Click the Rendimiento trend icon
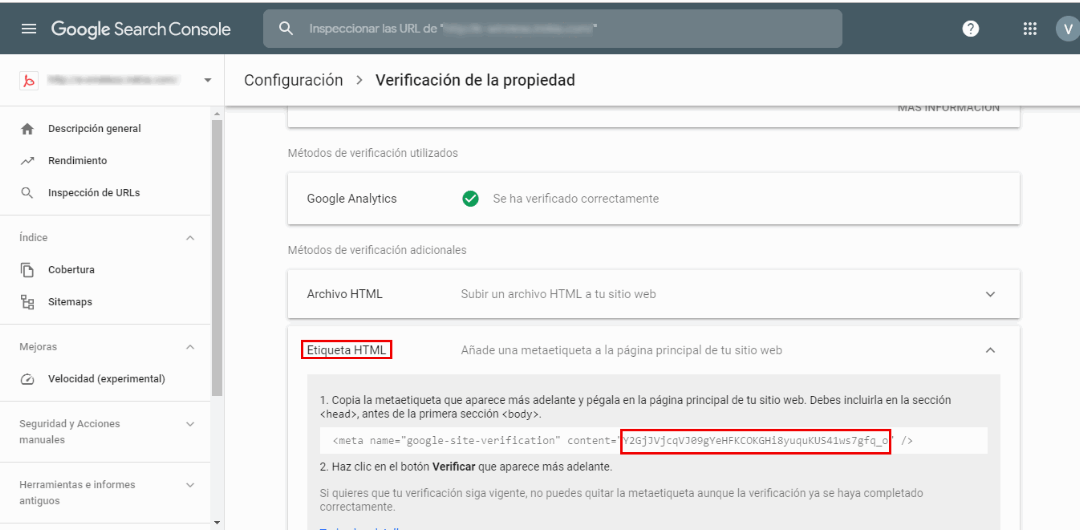1080x530 pixels. tap(28, 161)
